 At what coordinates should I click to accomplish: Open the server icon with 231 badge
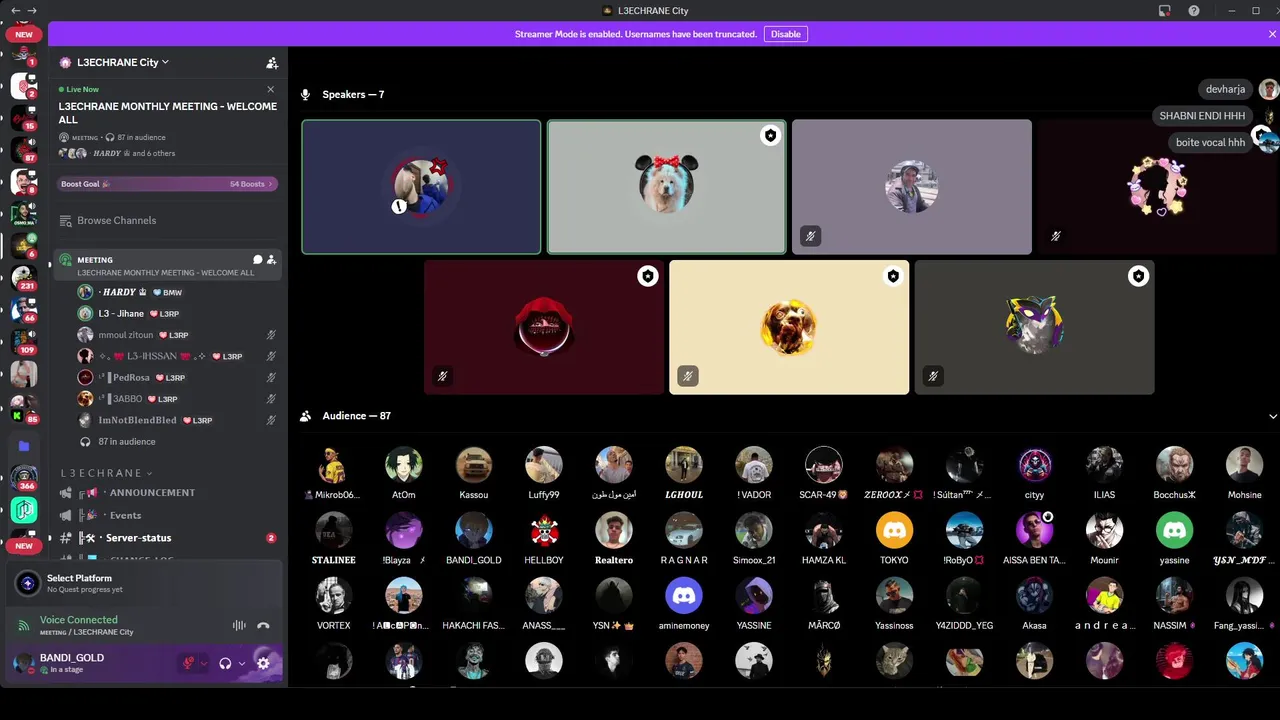pos(24,277)
